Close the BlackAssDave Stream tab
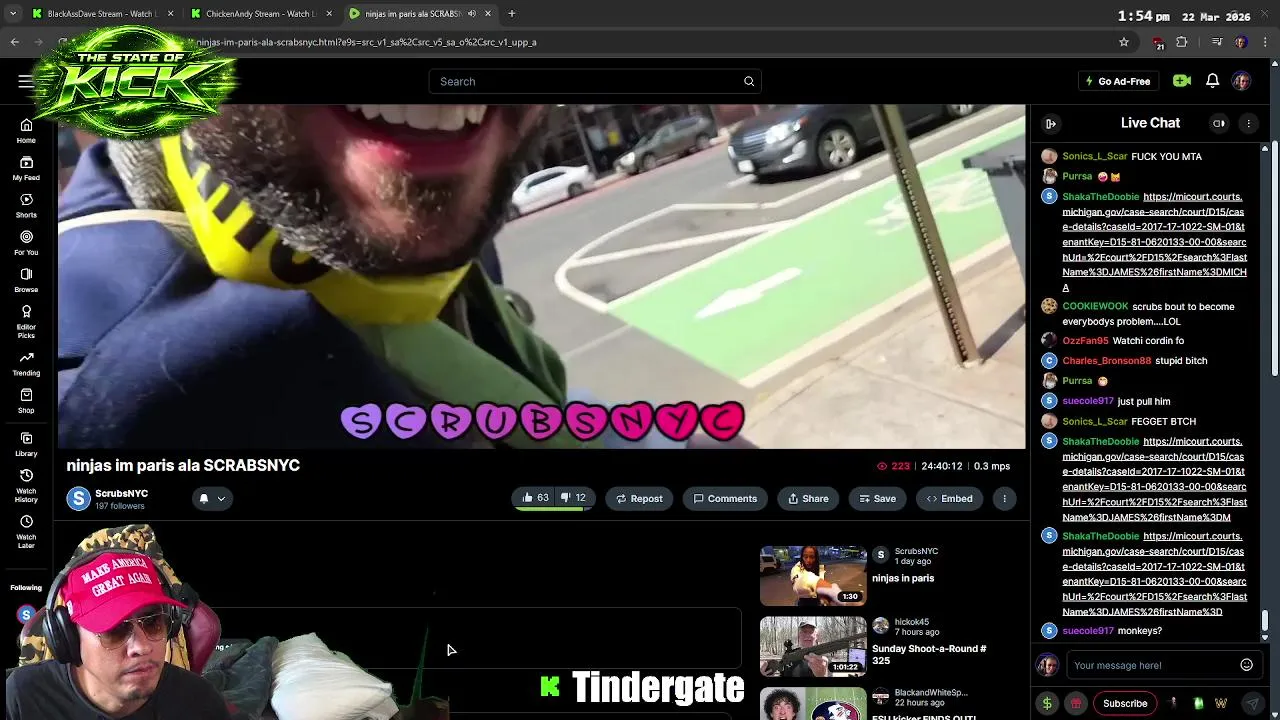This screenshot has height=720, width=1280. 170,14
